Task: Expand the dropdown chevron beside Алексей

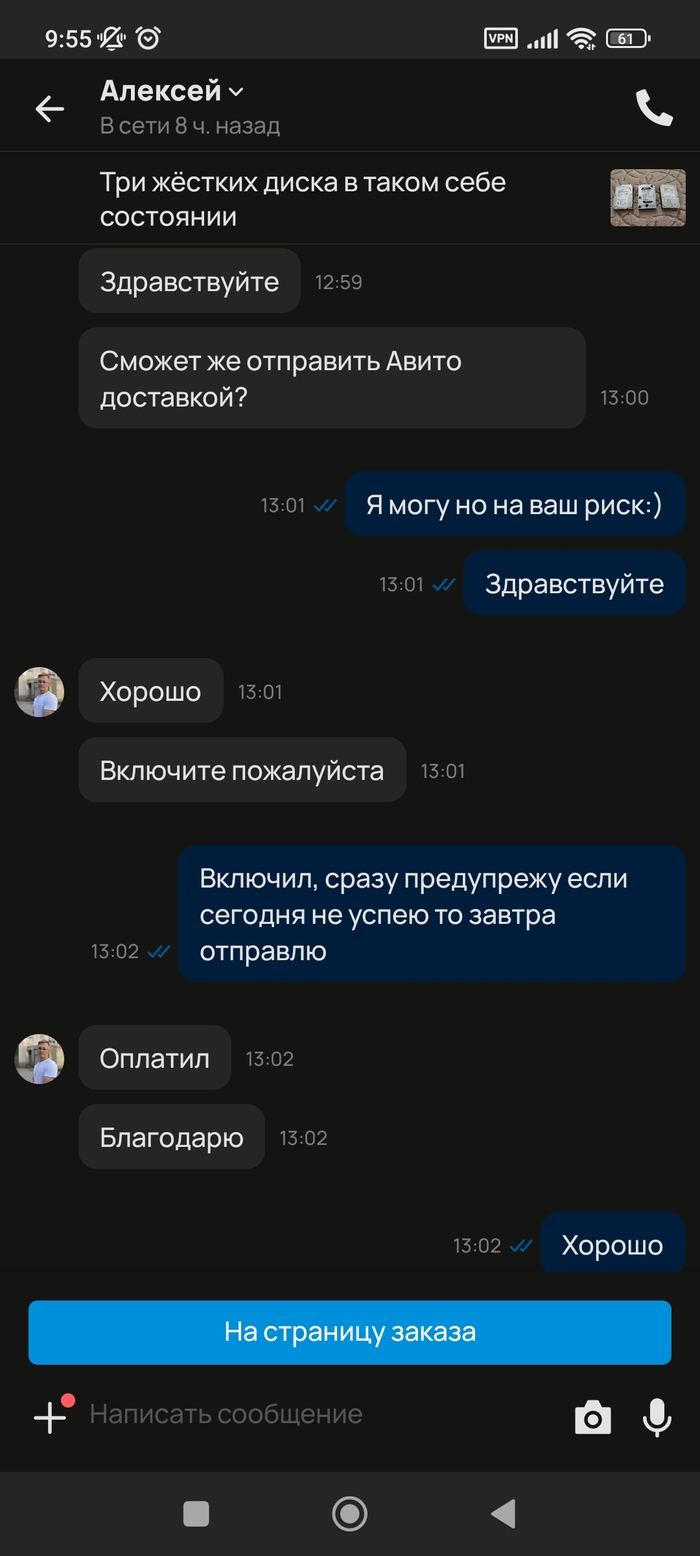Action: tap(236, 92)
